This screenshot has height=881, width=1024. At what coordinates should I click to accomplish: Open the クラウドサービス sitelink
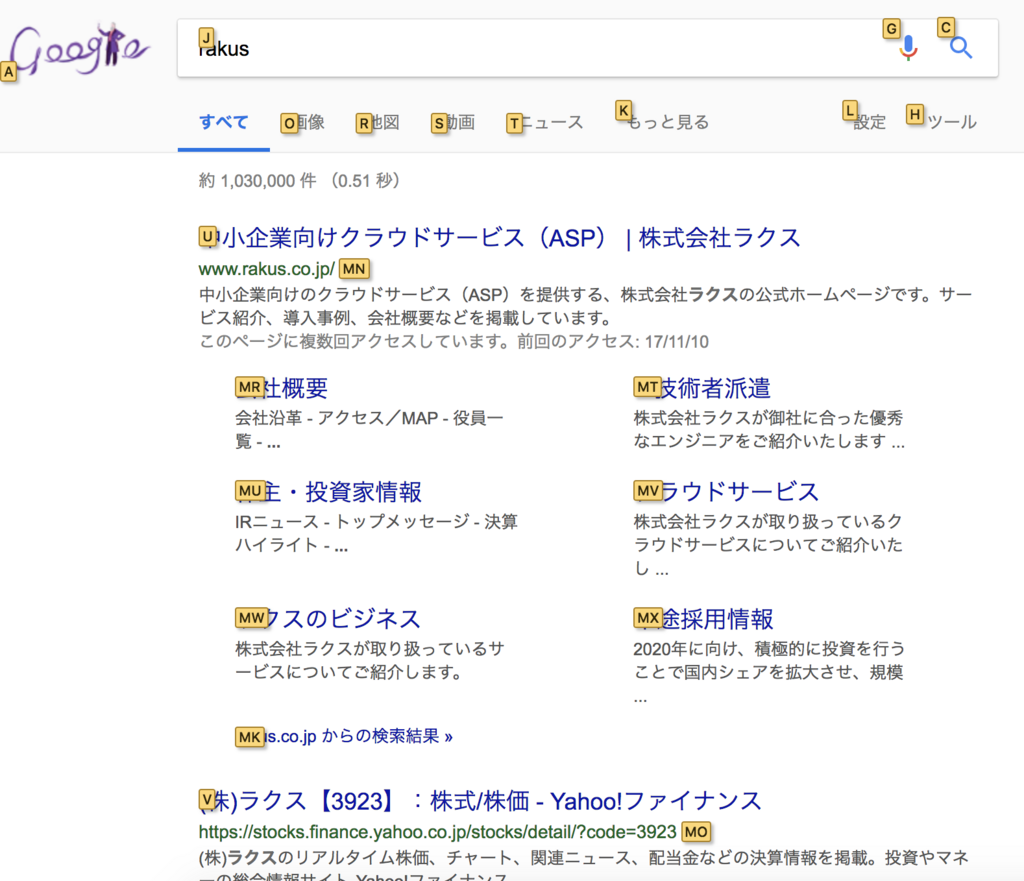pos(726,492)
